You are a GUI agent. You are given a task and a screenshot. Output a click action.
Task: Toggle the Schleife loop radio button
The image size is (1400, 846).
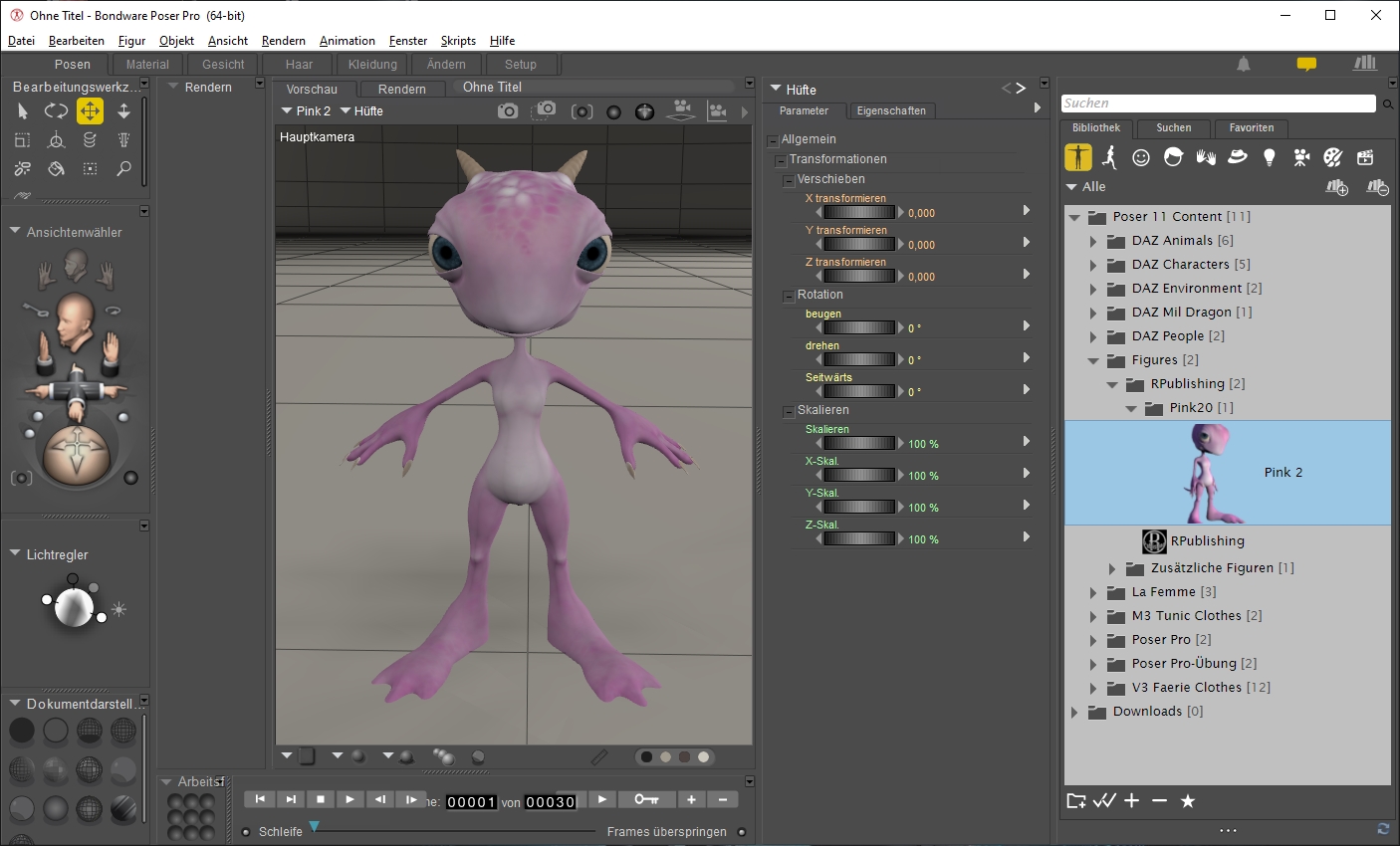coord(246,832)
